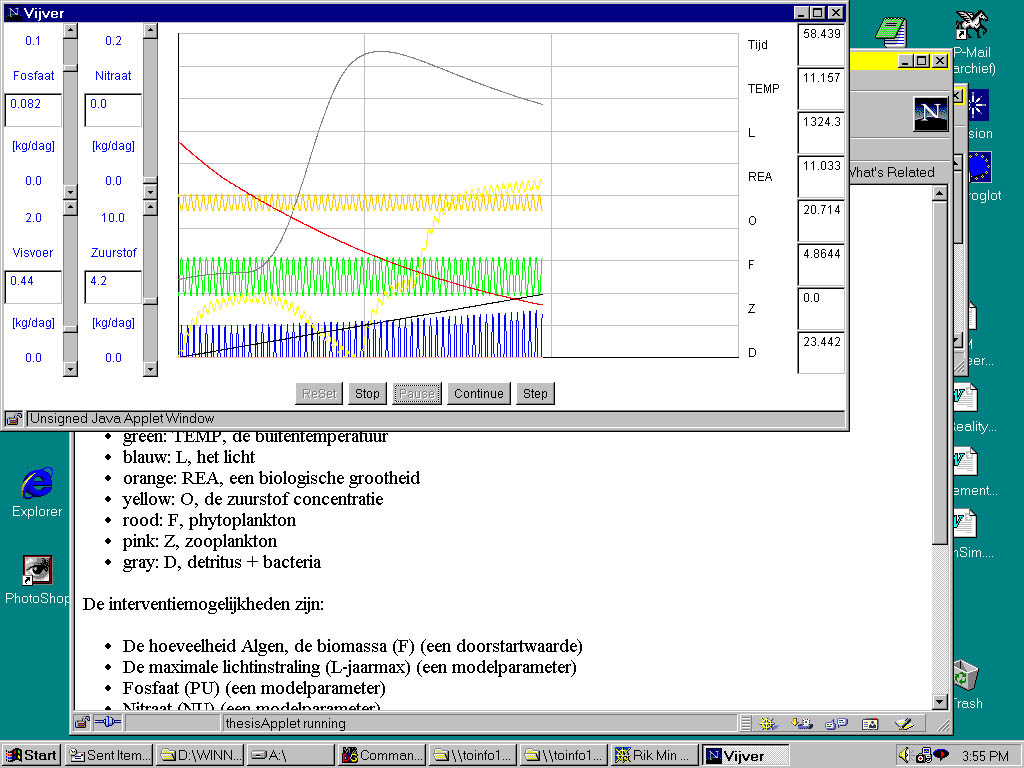Viewport: 1024px width, 768px height.
Task: Switch to Rik Min Netscape taskbar window
Action: point(654,756)
